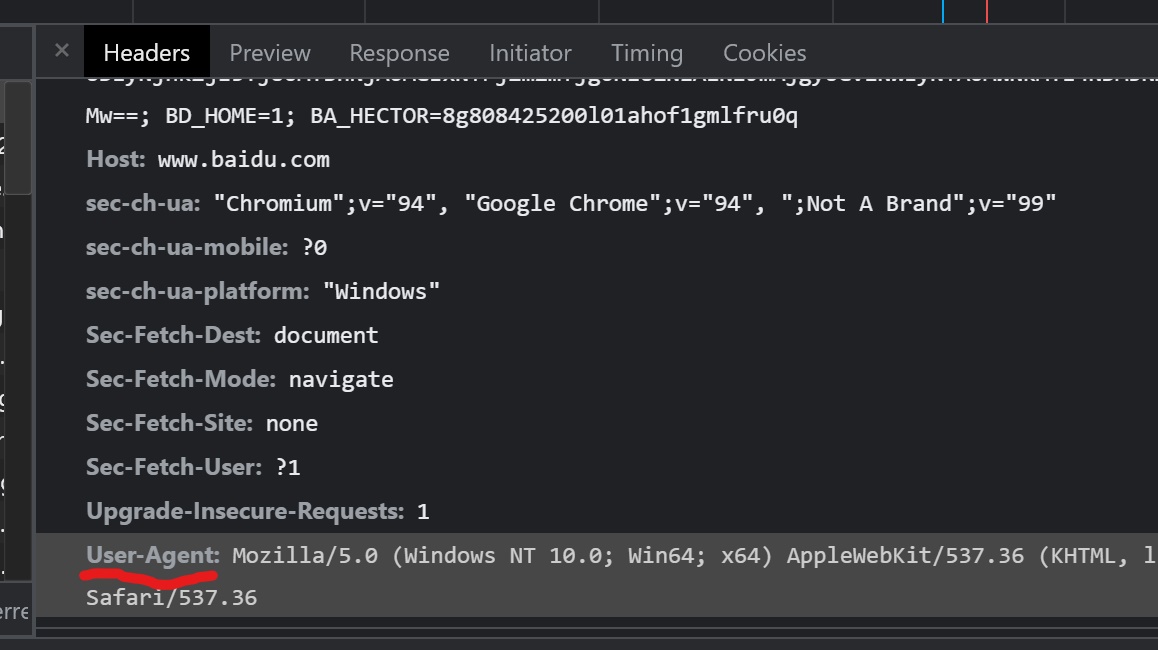Select the "Windows" platform value

click(x=381, y=291)
